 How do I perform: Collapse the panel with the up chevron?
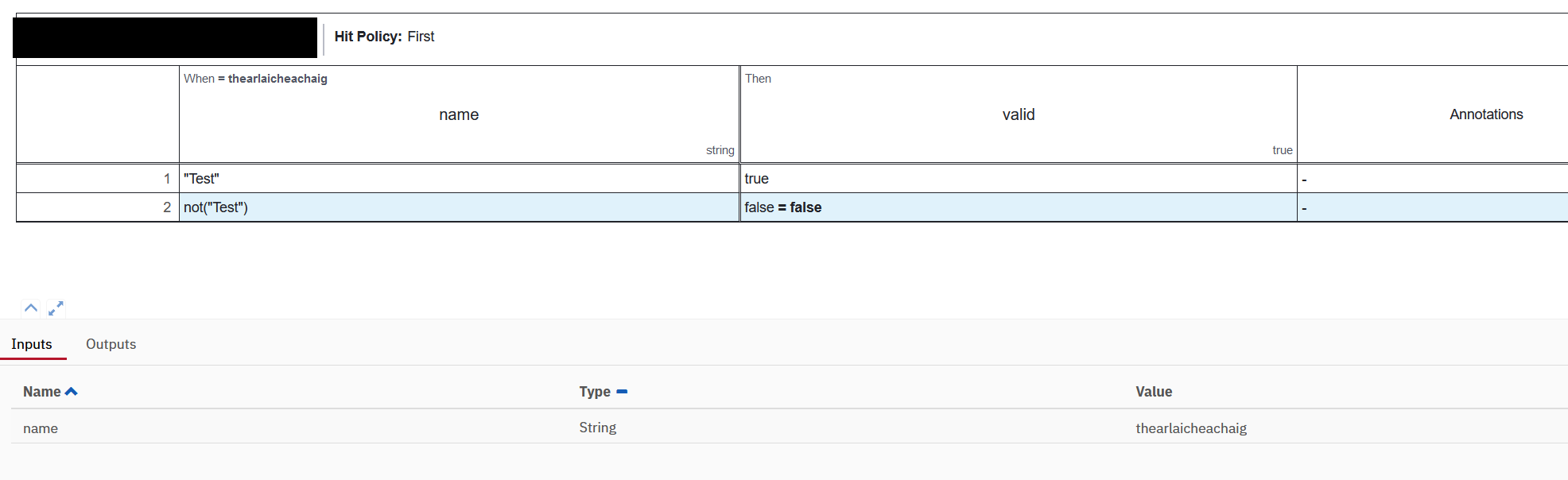[31, 308]
